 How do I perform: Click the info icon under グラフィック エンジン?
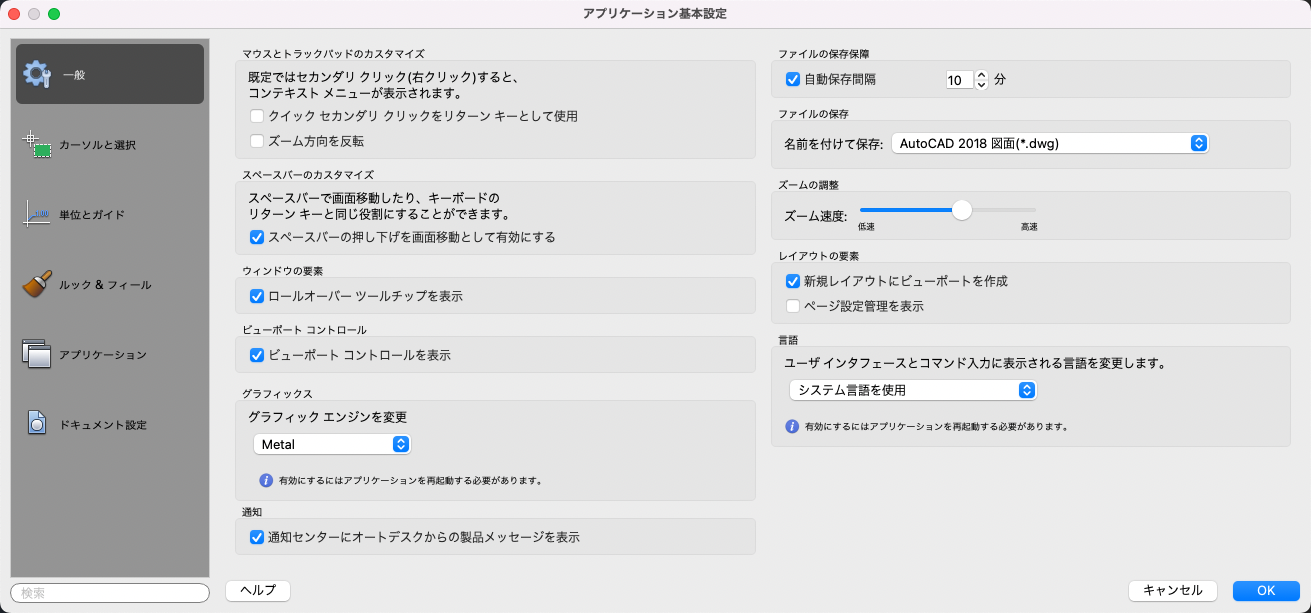point(266,480)
